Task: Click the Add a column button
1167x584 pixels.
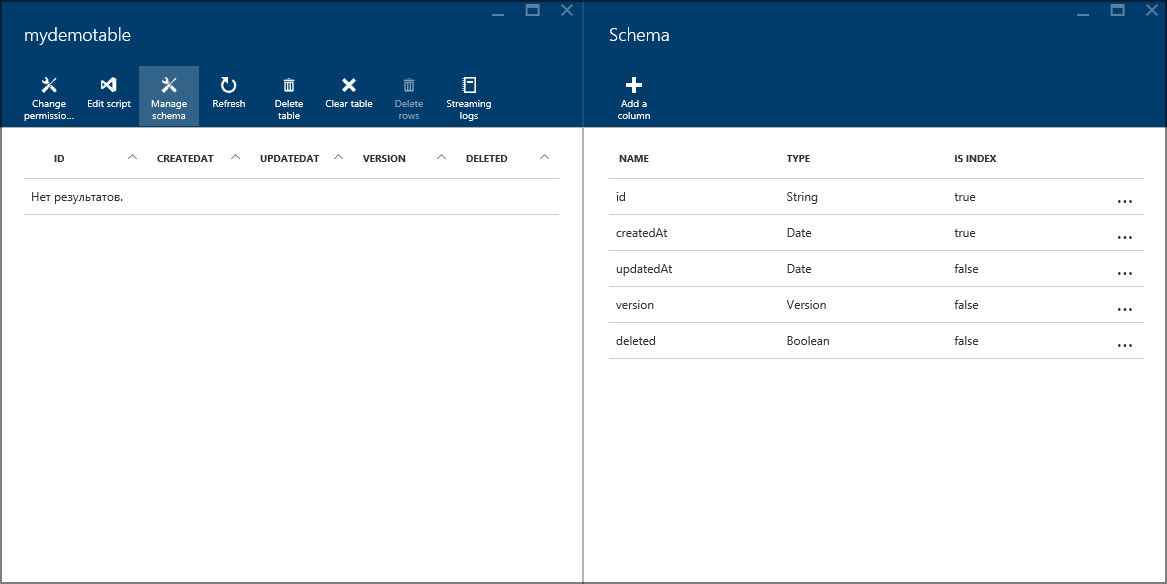Action: coord(633,95)
